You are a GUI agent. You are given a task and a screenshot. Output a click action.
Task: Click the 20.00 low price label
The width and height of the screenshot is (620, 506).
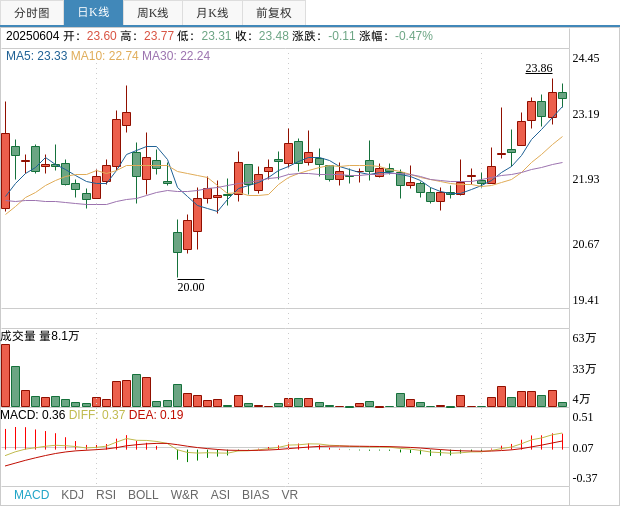pos(191,287)
